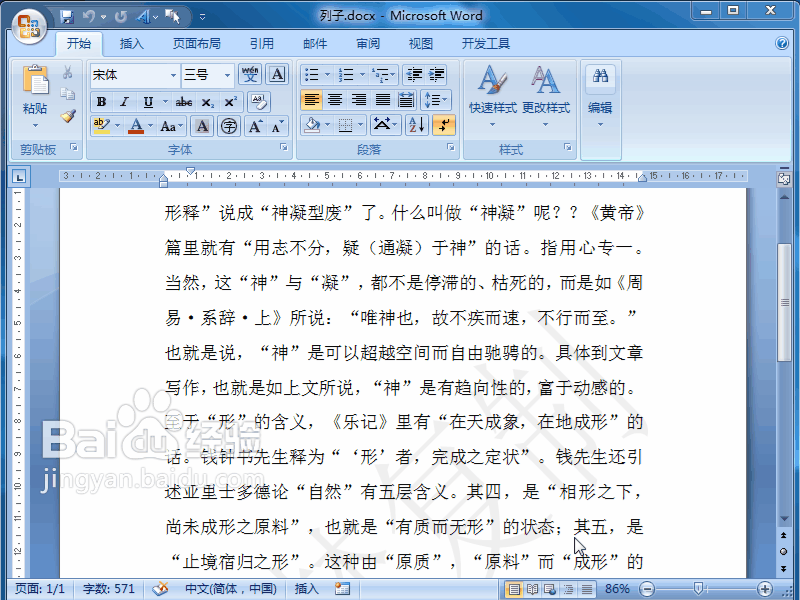Screen dimensions: 800x600
Task: Open line spacing dropdown
Action: click(436, 100)
